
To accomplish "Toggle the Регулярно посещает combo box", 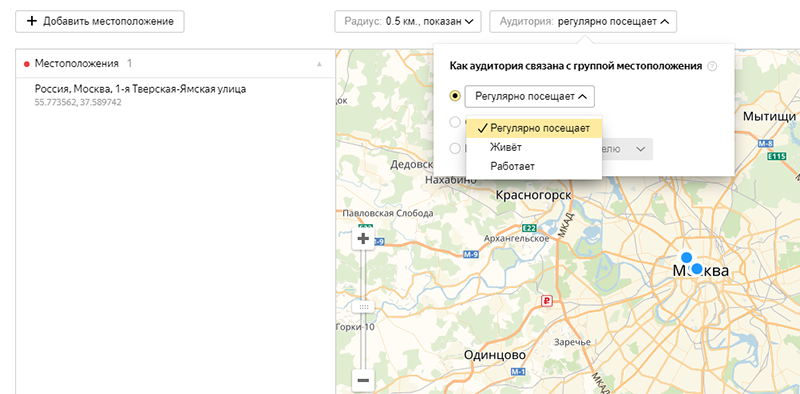I will (x=530, y=96).
